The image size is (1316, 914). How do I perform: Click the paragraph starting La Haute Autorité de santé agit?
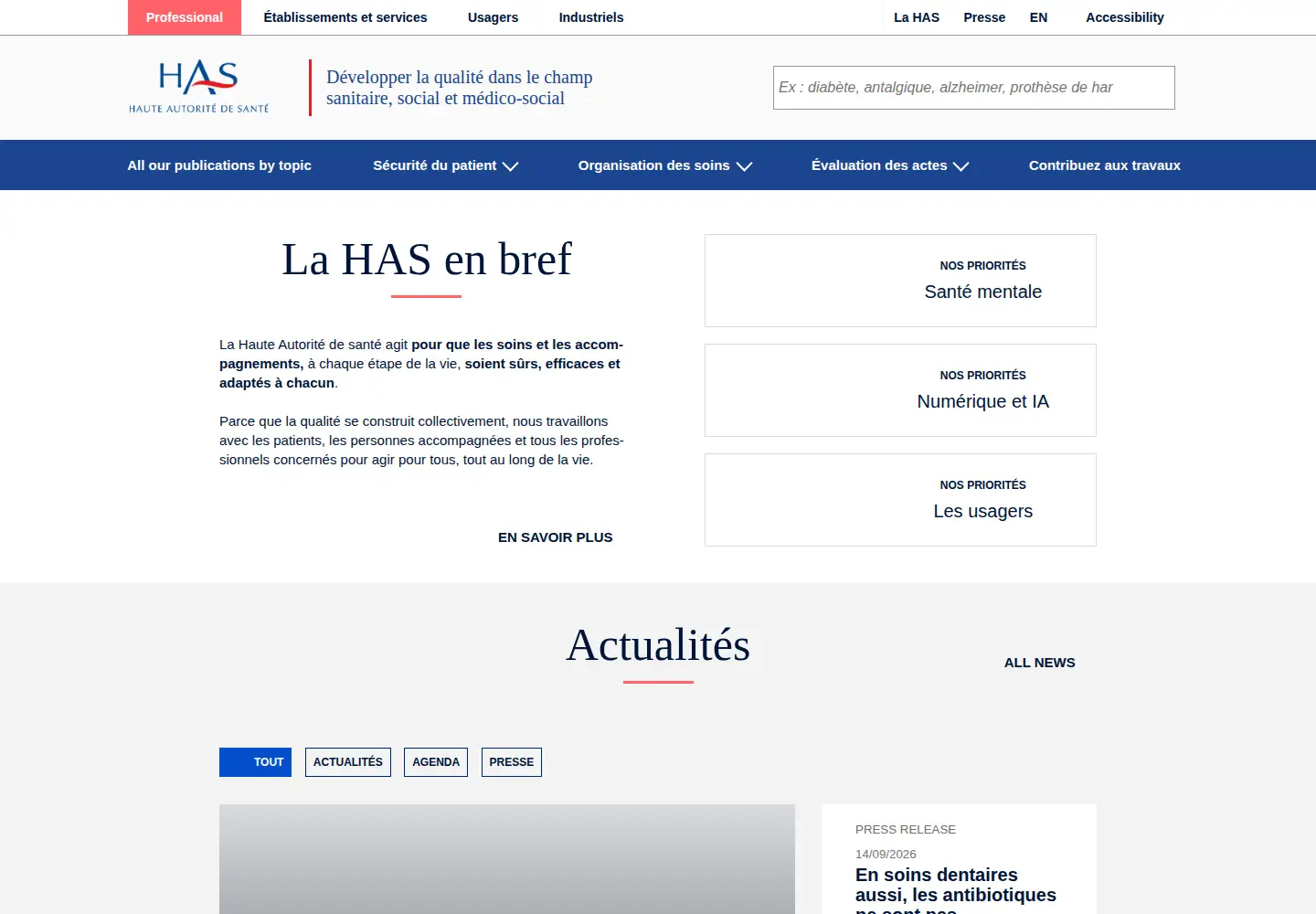click(x=421, y=364)
